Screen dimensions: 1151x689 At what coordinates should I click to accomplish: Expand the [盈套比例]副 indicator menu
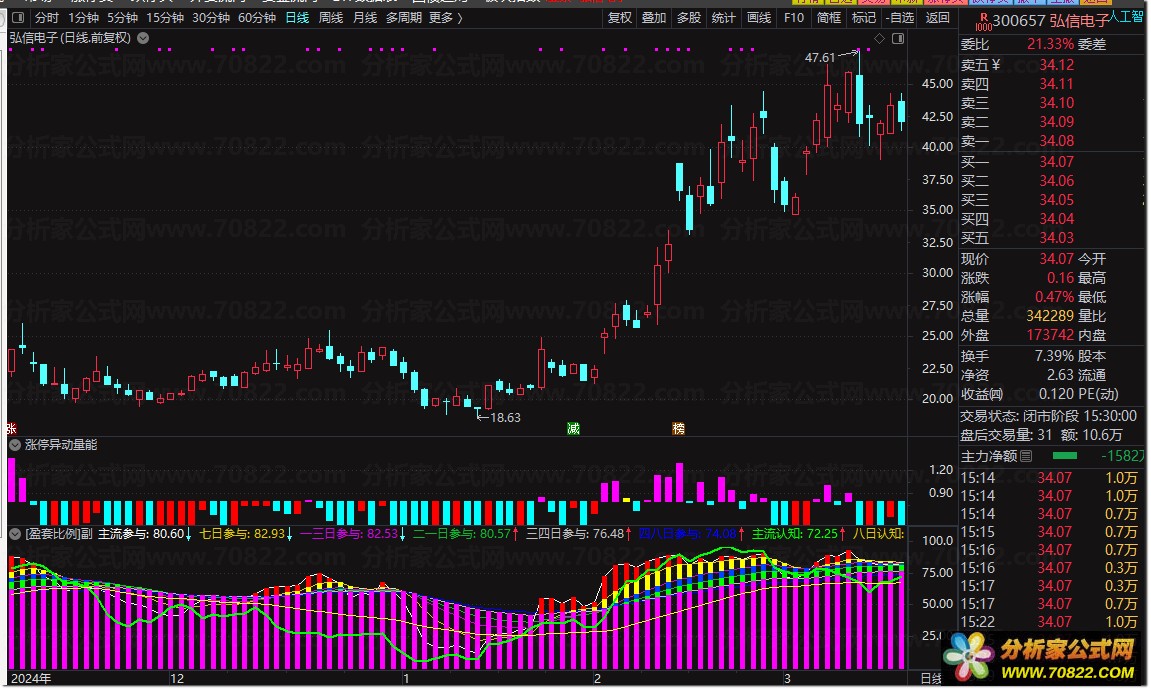click(x=15, y=534)
